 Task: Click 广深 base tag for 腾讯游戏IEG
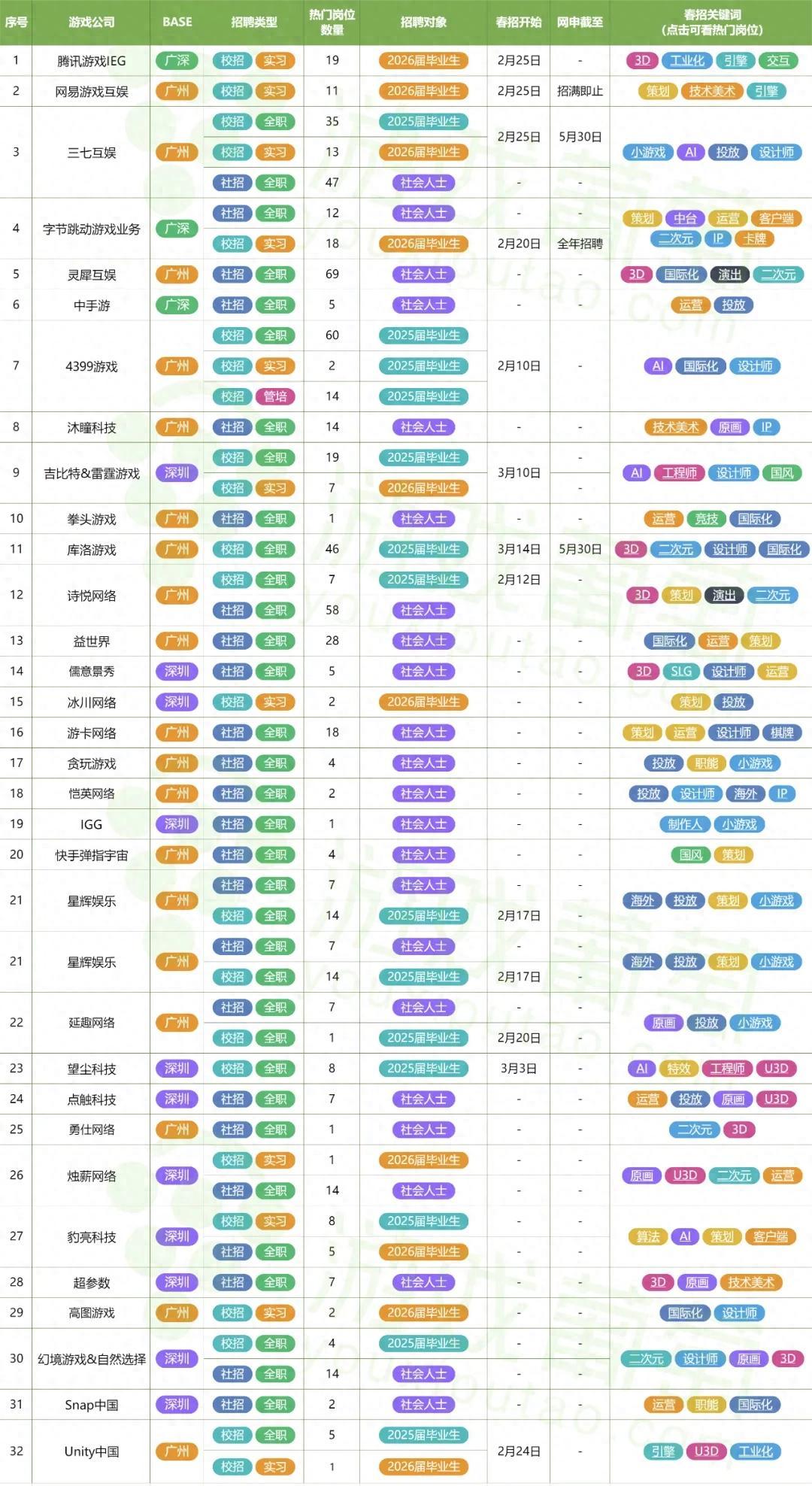pos(177,61)
